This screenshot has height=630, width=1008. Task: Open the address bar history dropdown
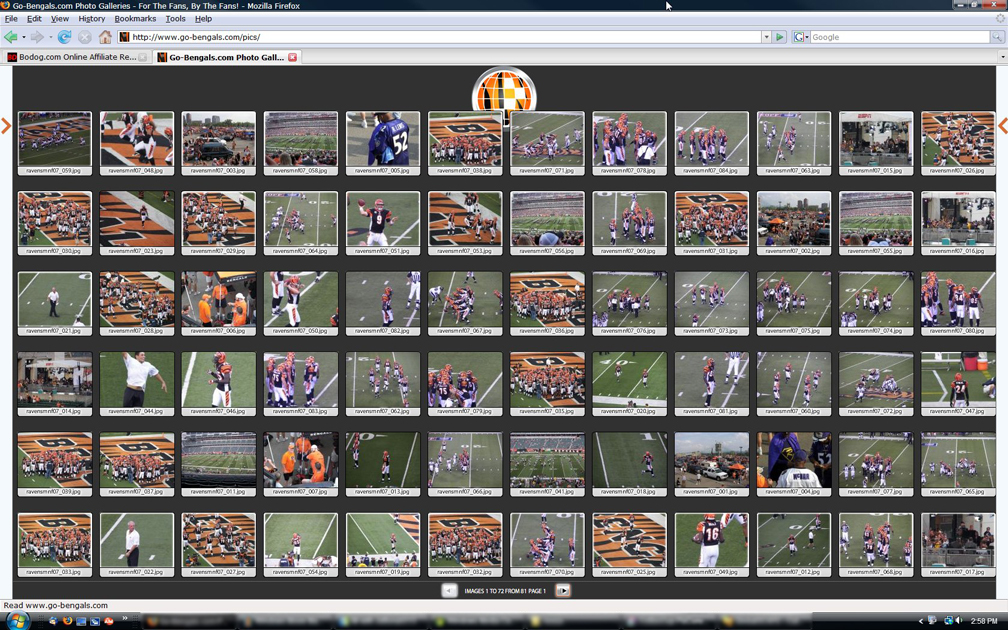point(766,37)
